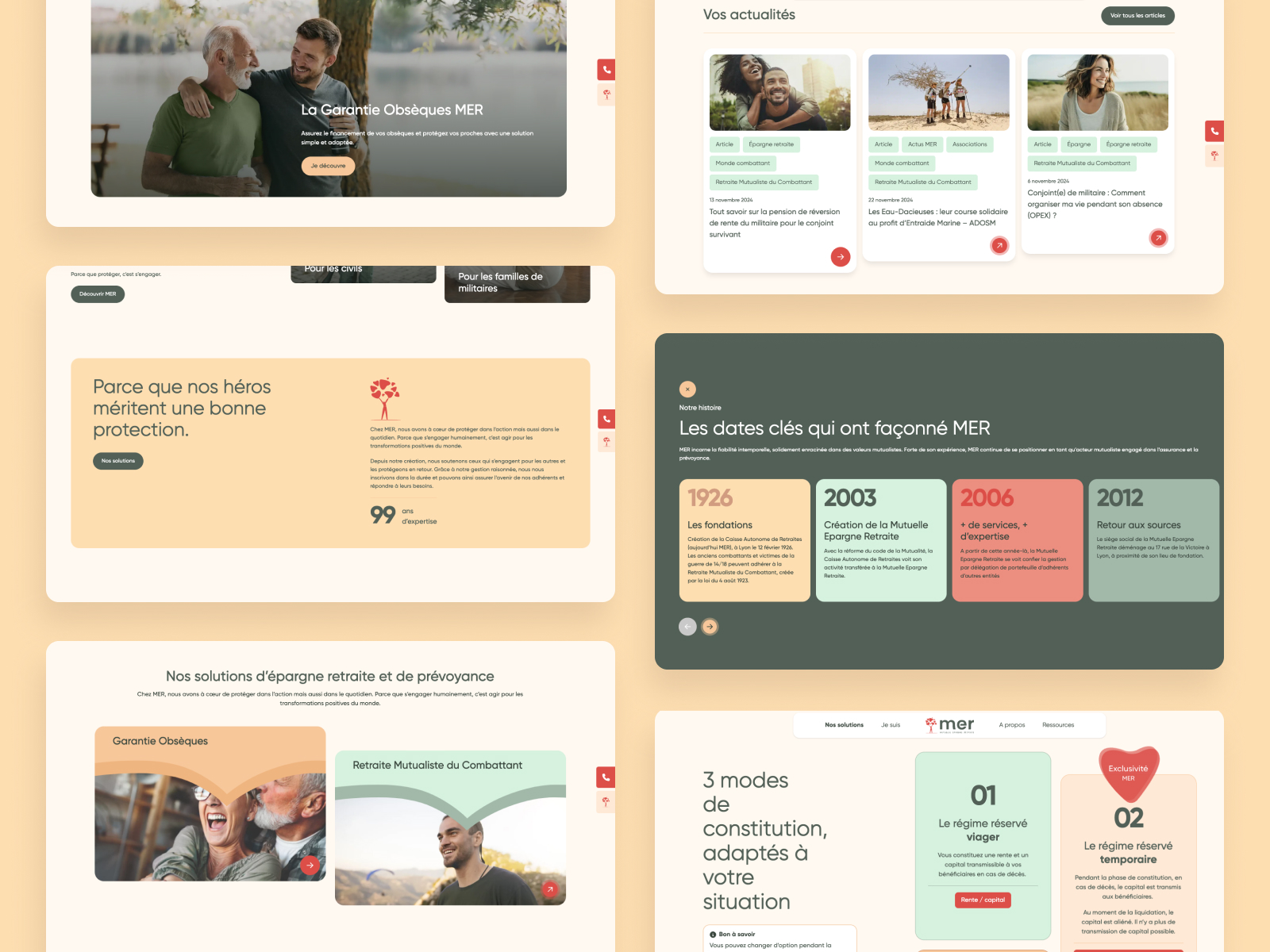Click the Je découvre button
The width and height of the screenshot is (1270, 952).
pos(328,166)
